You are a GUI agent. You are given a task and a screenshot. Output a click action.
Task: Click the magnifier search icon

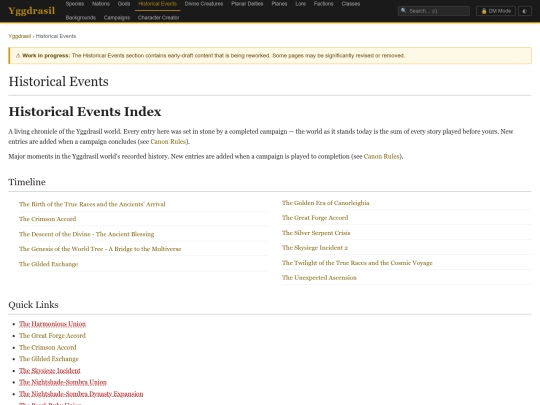coord(404,11)
